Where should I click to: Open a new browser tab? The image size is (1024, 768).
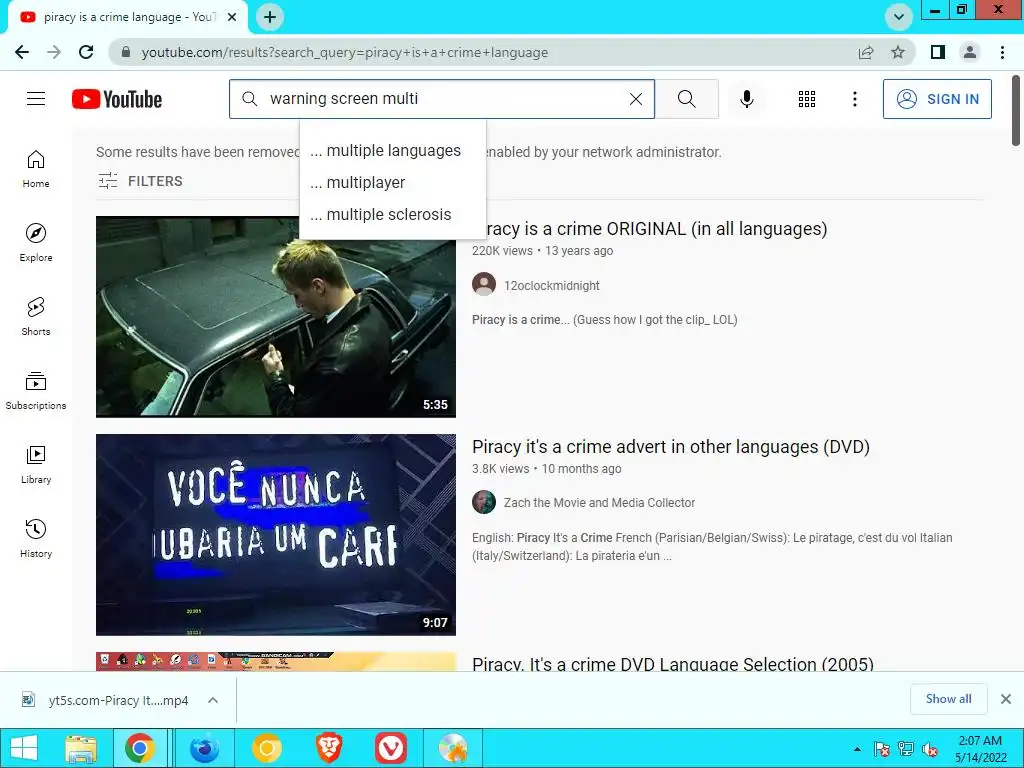pyautogui.click(x=270, y=17)
